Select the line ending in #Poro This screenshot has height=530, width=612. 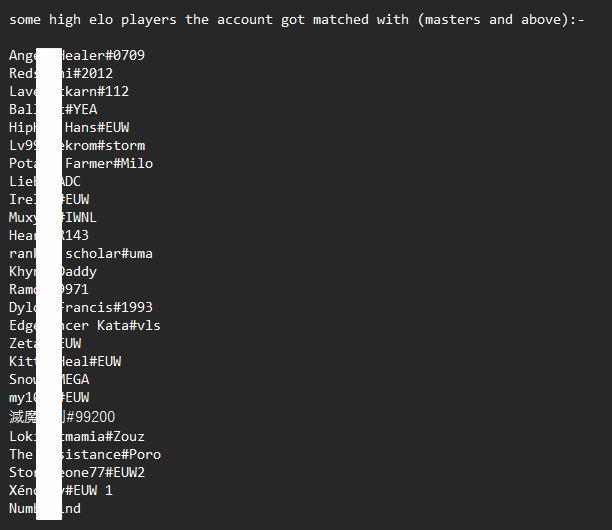85,454
